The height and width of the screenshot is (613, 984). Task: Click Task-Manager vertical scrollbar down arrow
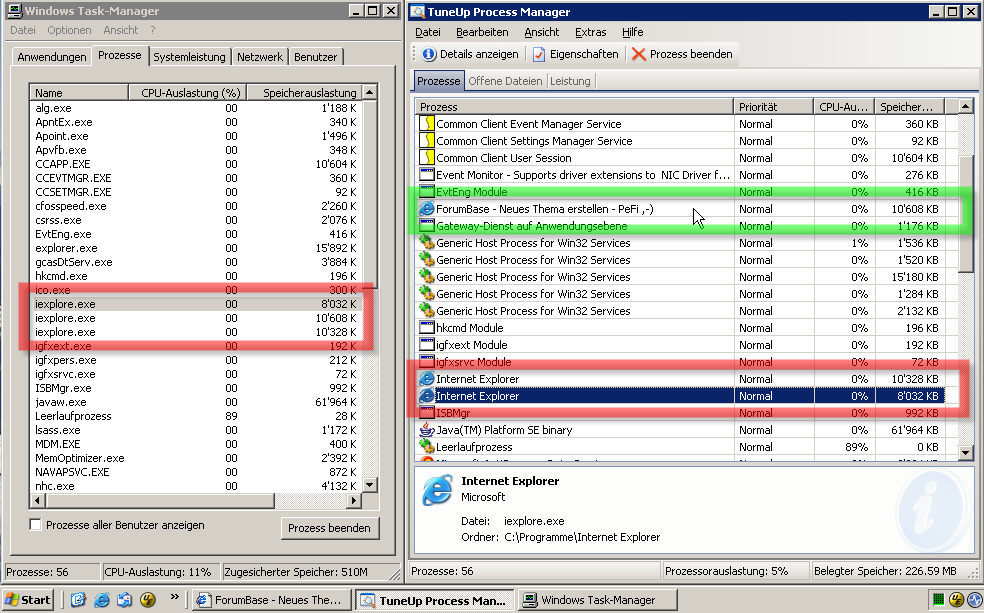(x=370, y=484)
